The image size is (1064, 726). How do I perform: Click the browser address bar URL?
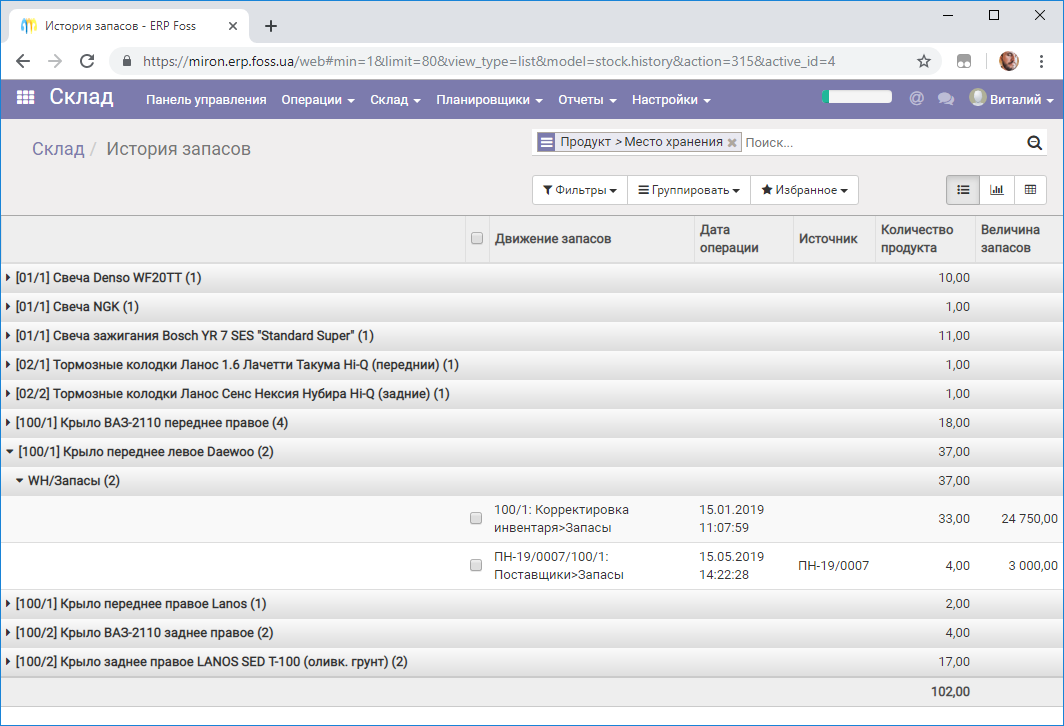[x=489, y=62]
